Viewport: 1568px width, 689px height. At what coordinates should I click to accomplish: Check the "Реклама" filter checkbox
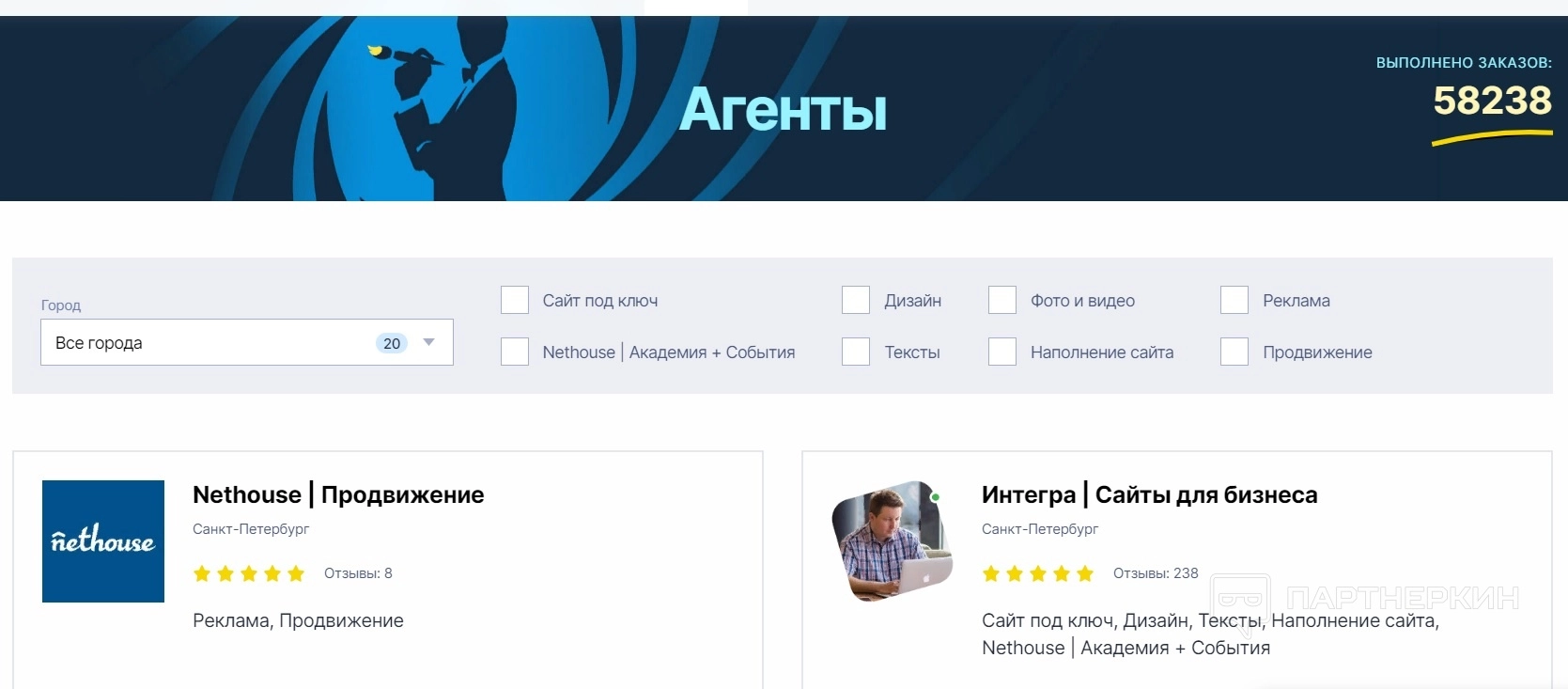[x=1234, y=300]
